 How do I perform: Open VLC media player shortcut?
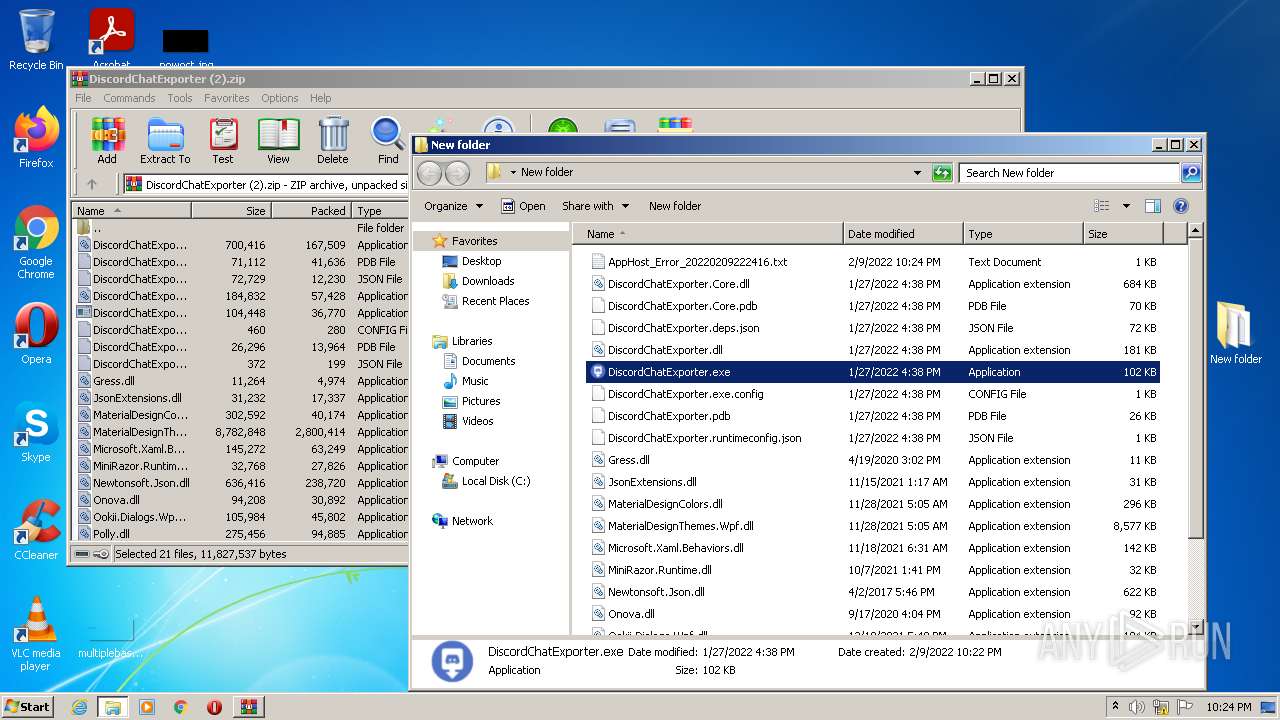pyautogui.click(x=36, y=634)
